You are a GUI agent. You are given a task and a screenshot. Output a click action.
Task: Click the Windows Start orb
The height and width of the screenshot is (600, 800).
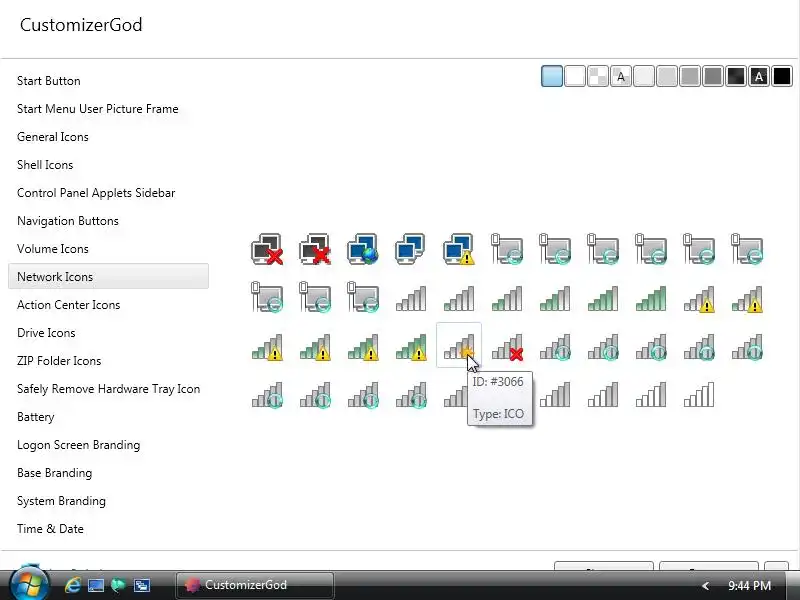[29, 583]
